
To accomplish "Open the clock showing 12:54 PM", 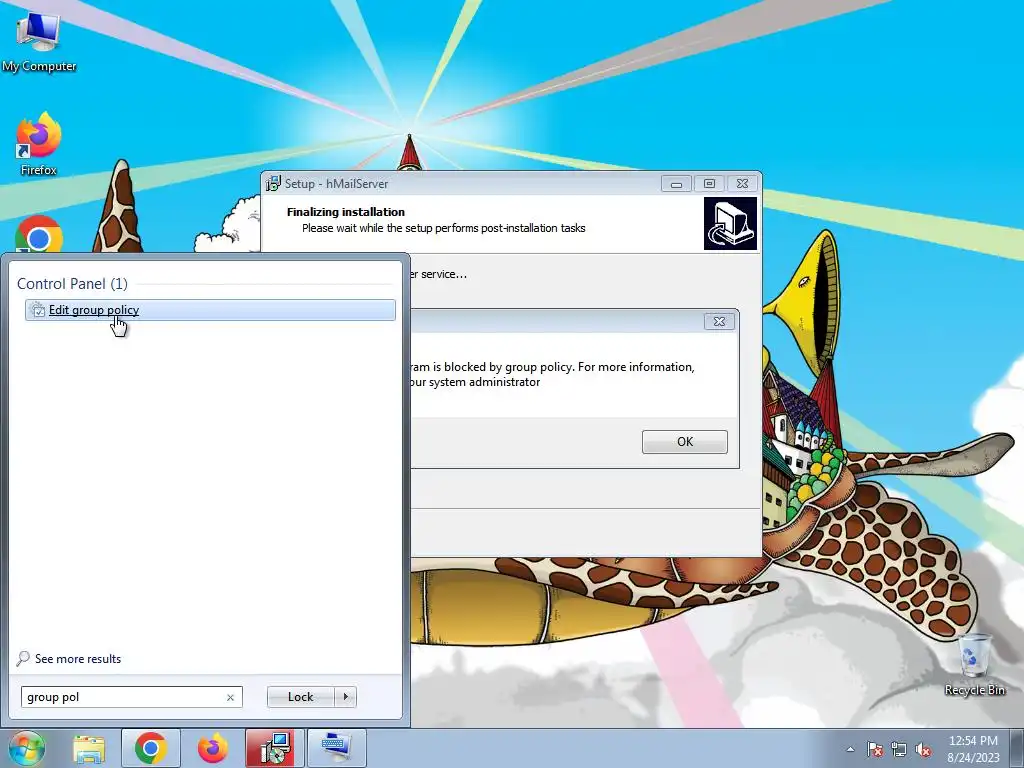I will point(973,748).
